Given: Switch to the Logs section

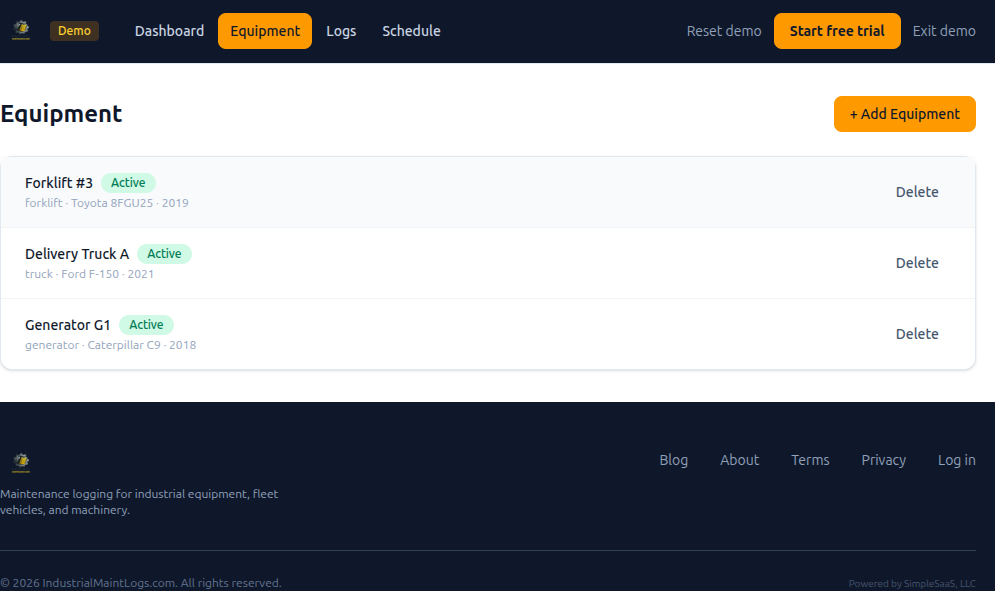Looking at the screenshot, I should tap(341, 31).
